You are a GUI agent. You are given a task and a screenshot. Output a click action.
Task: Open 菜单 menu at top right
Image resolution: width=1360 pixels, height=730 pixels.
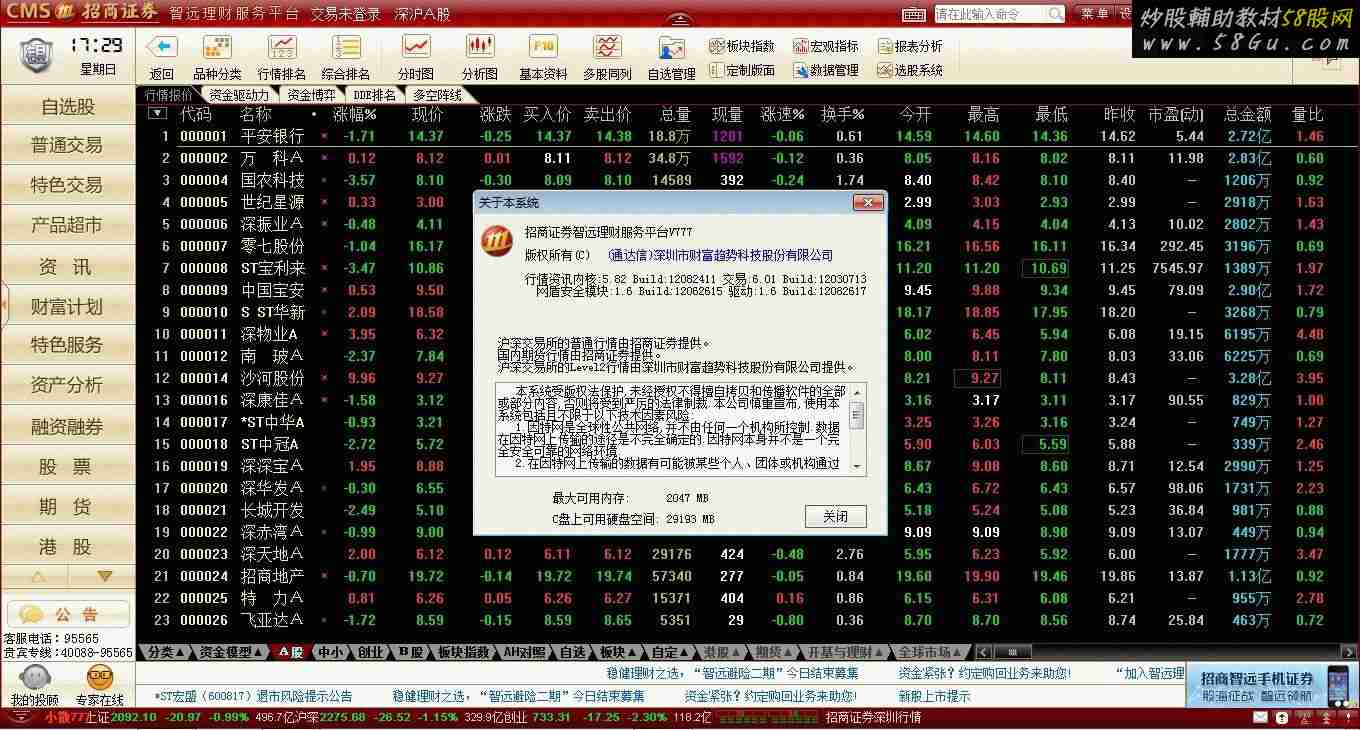1094,14
